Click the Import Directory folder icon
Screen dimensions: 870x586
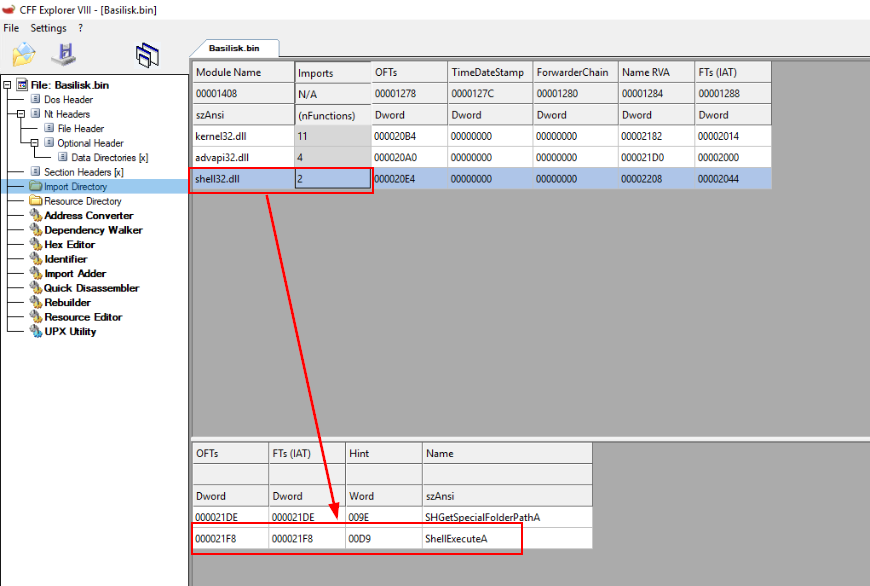point(36,186)
